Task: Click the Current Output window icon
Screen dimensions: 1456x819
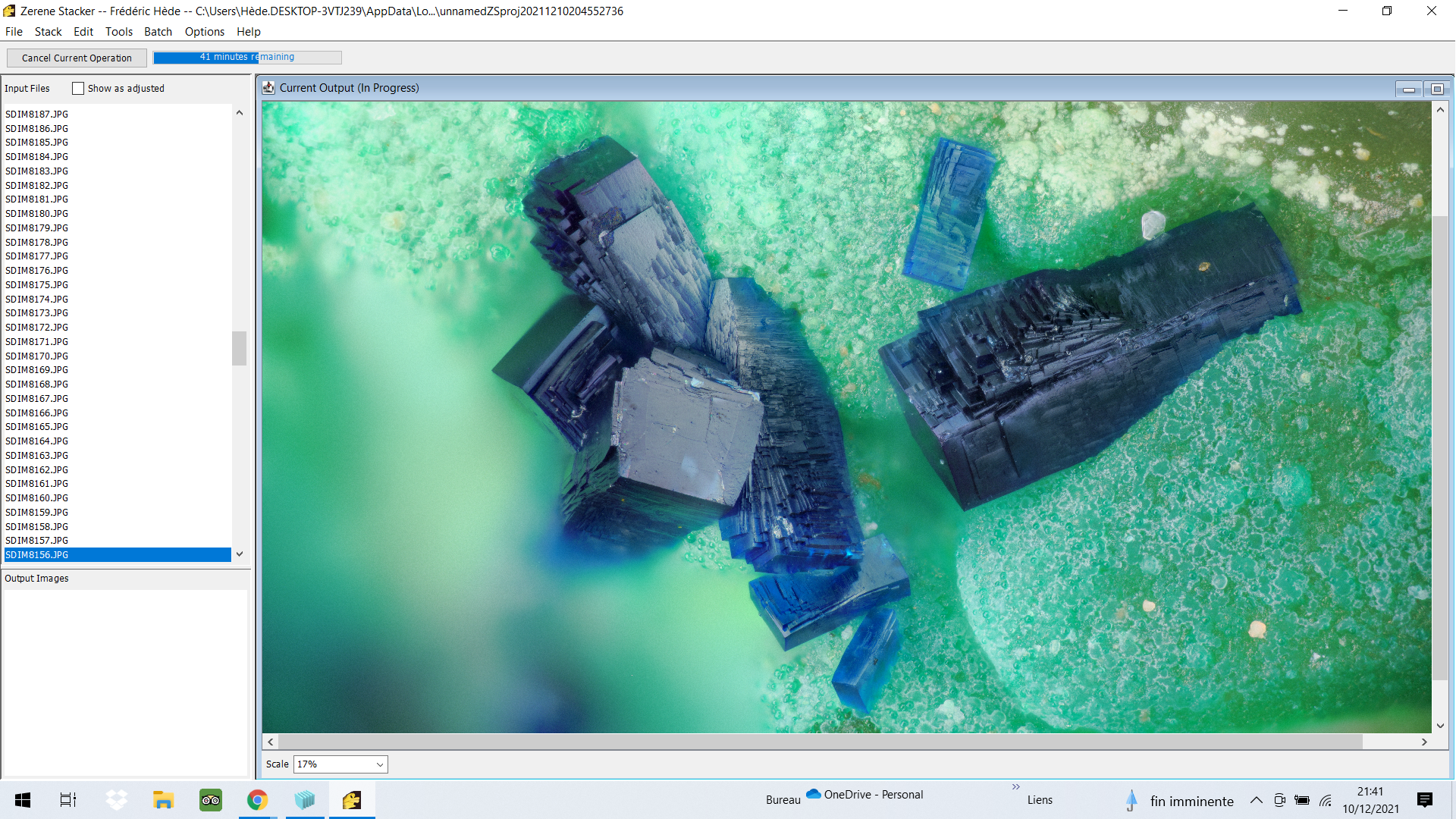Action: 268,88
